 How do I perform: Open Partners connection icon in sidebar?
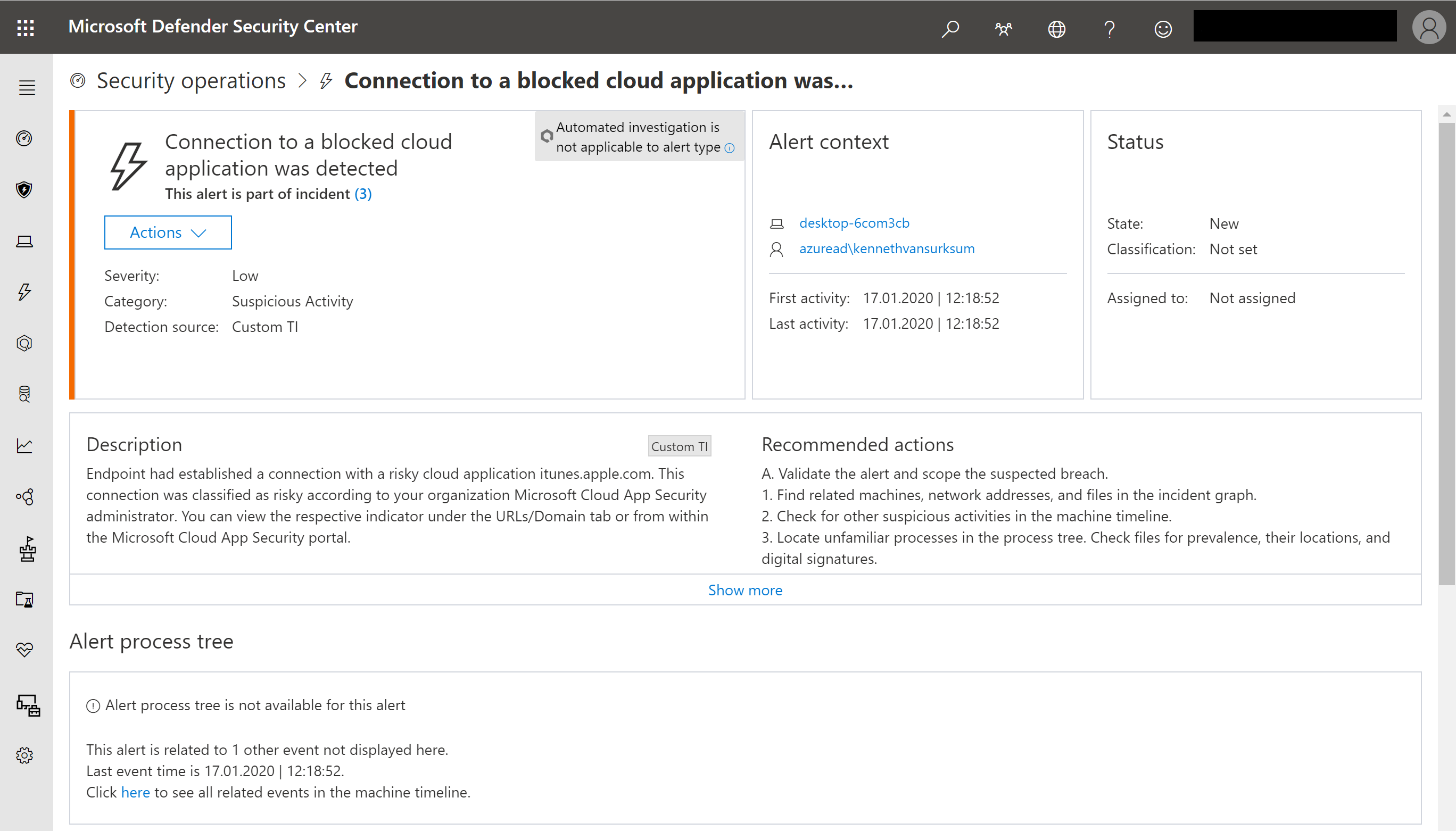coord(25,496)
